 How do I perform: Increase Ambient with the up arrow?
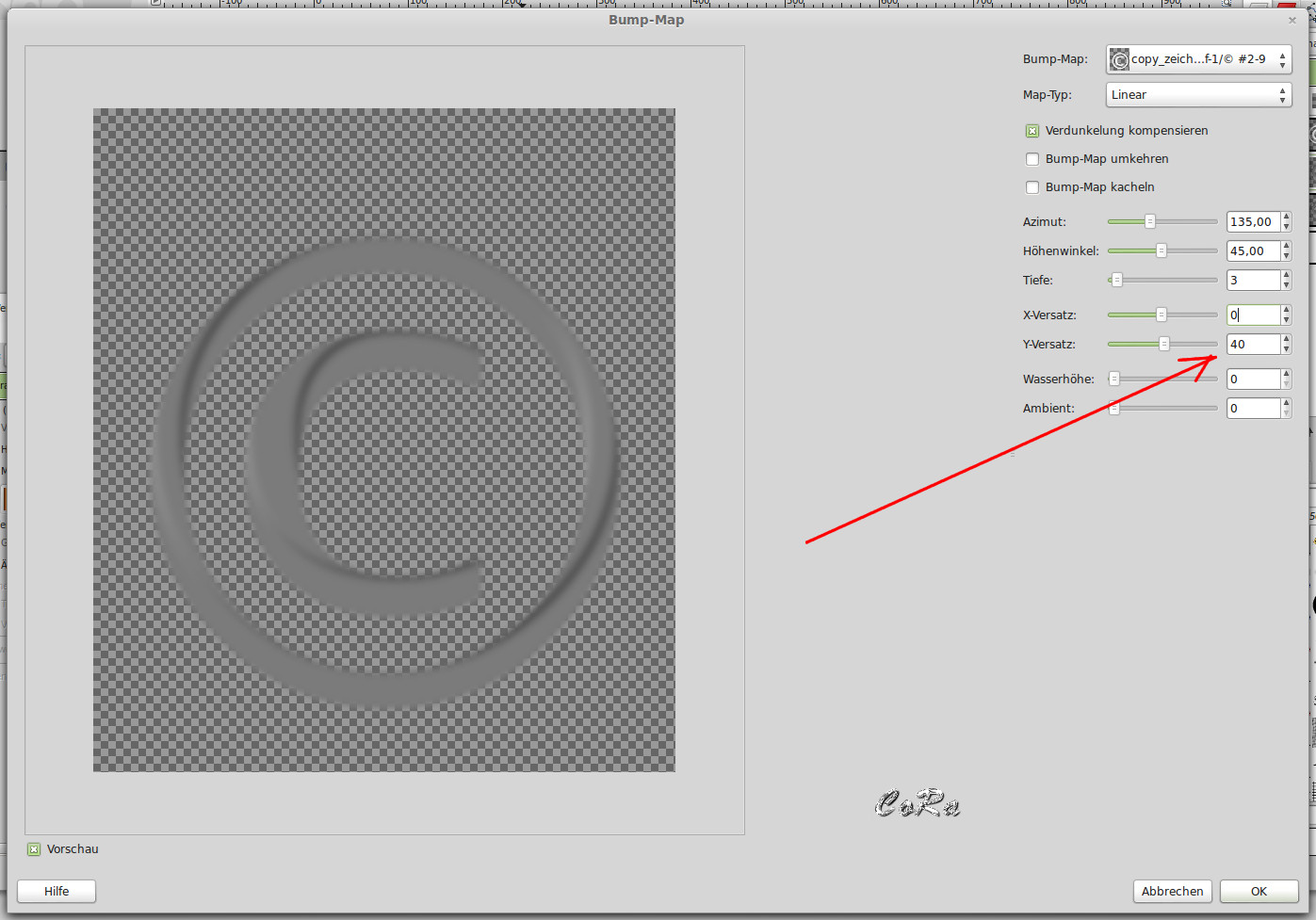click(x=1287, y=404)
